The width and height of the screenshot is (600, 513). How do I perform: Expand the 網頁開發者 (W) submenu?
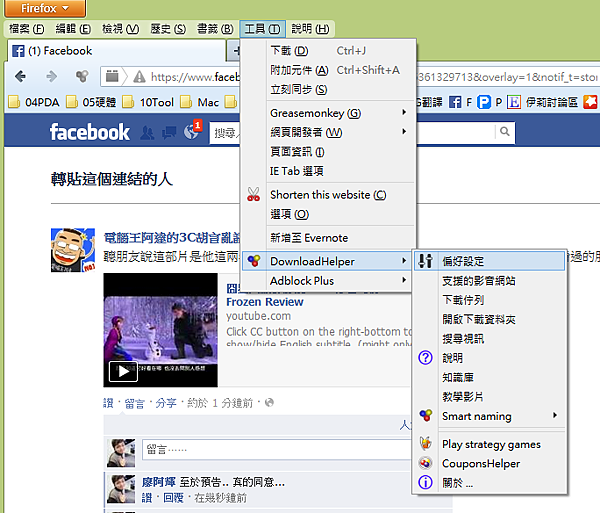point(329,132)
